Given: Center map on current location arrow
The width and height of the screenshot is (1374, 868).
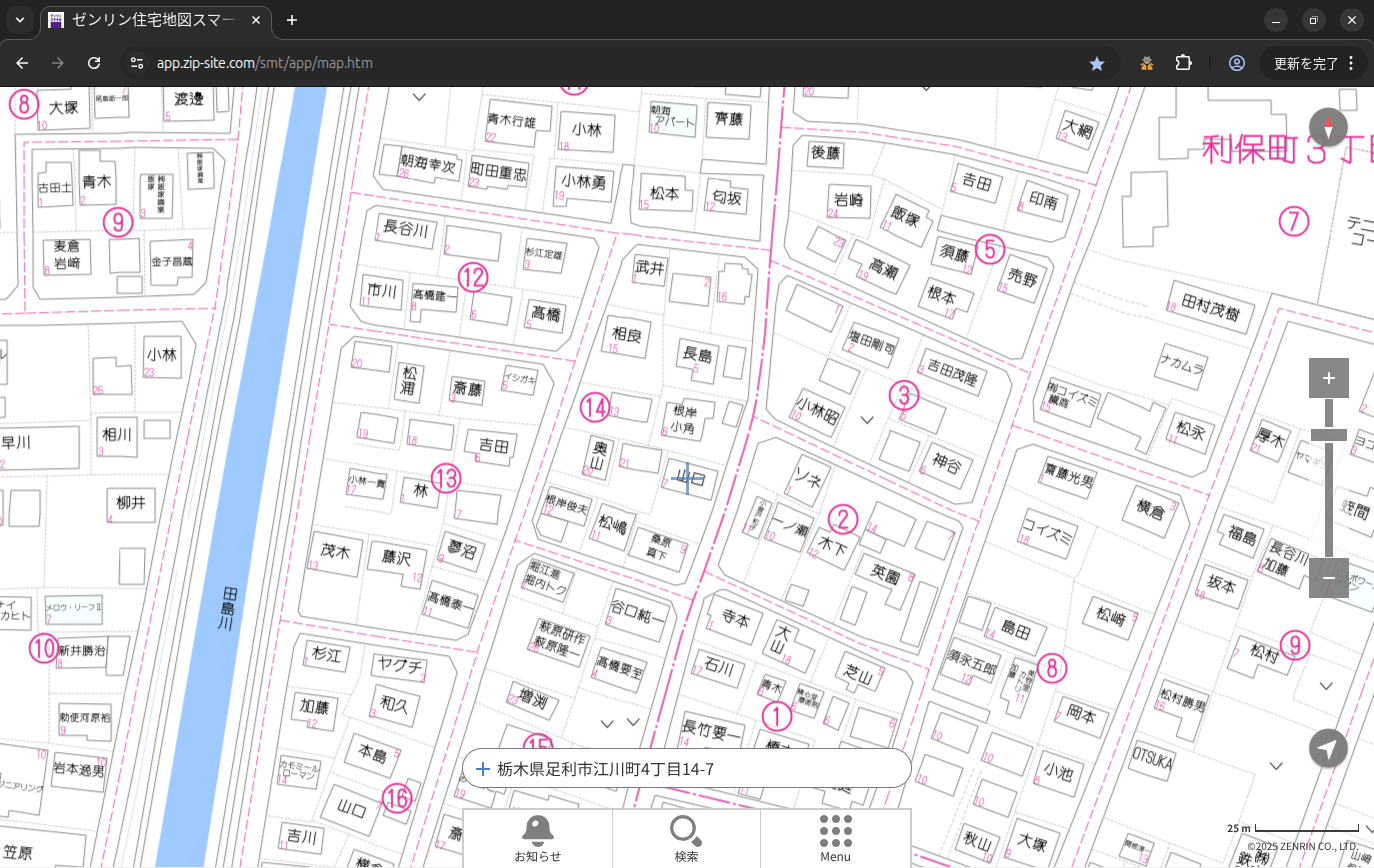Looking at the screenshot, I should click(1328, 748).
